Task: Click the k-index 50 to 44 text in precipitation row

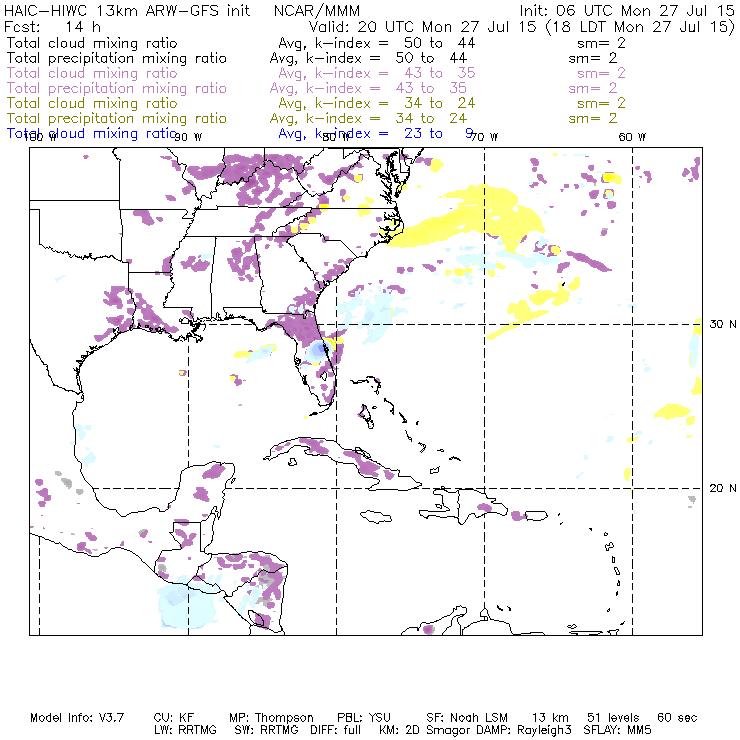Action: (368, 58)
